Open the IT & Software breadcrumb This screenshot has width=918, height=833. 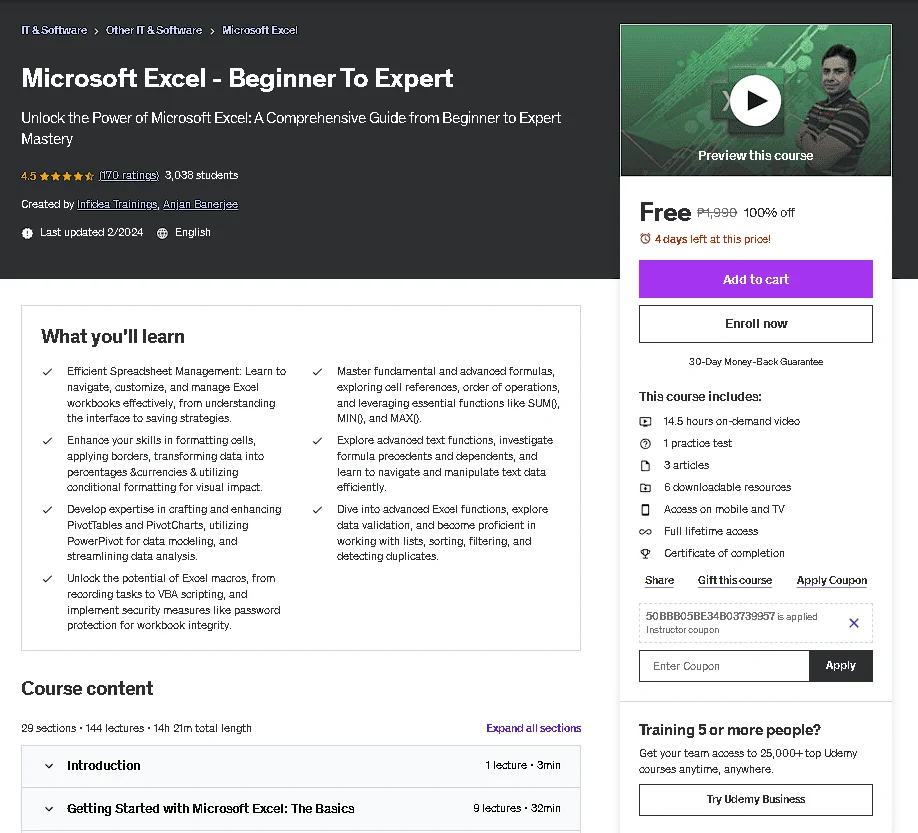[54, 30]
